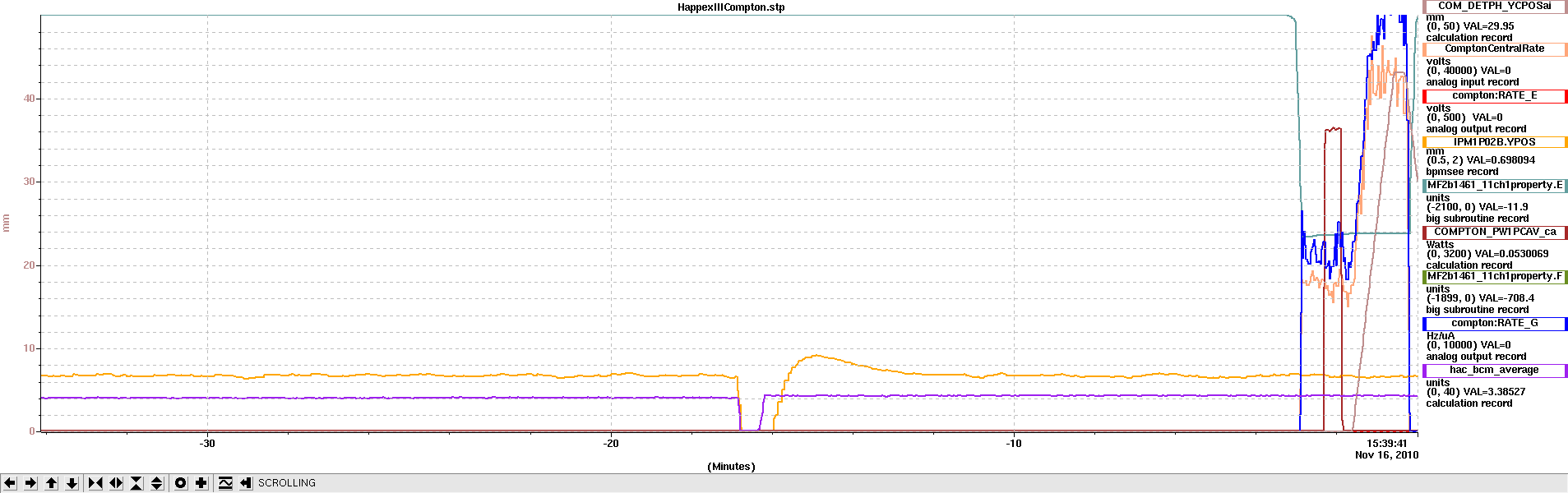Viewport: 1568px width, 493px height.
Task: Select the COMPTON_PW1PCAV_ca legend entry
Action: click(x=1495, y=233)
